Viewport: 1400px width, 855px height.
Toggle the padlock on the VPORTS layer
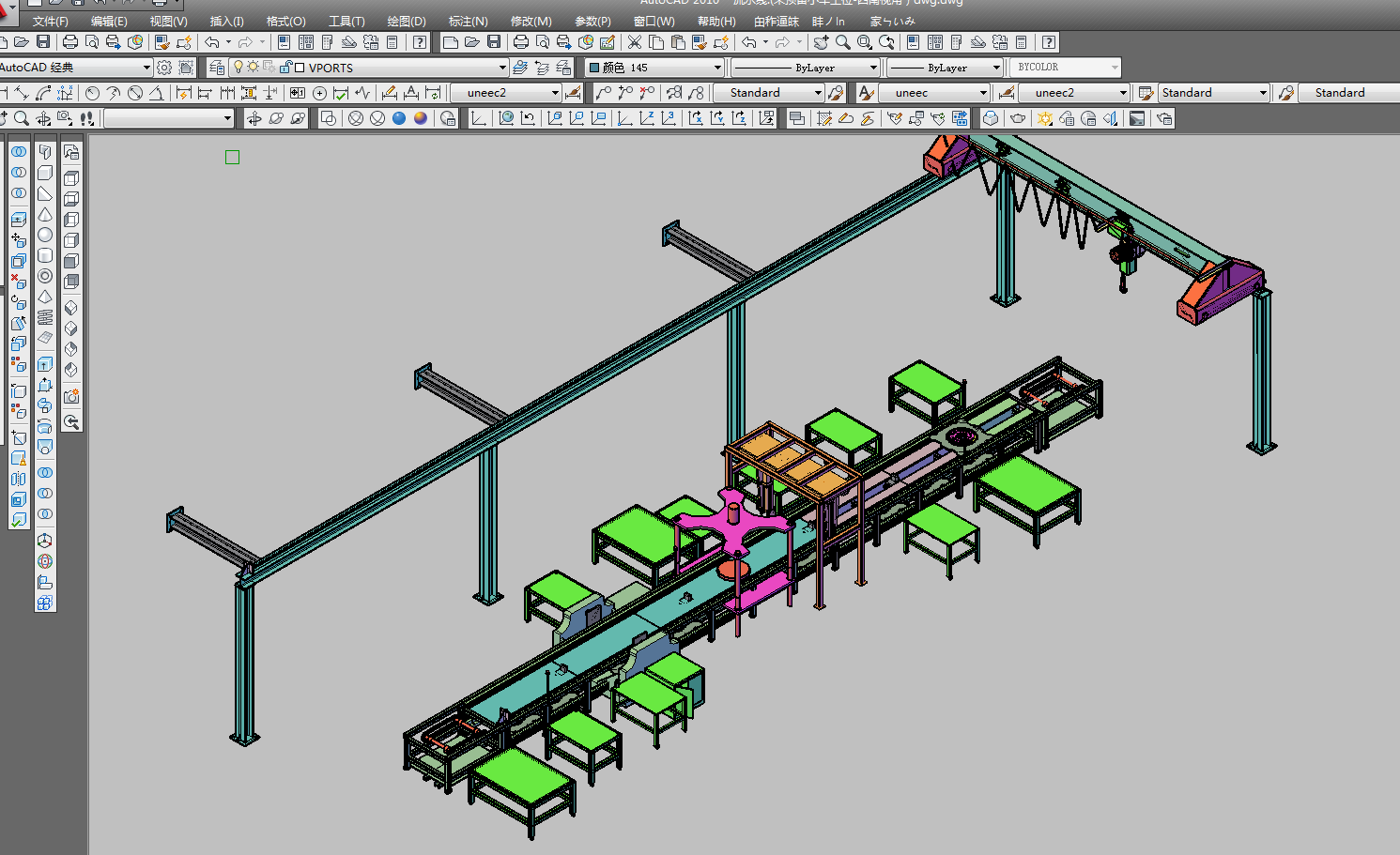coord(285,68)
